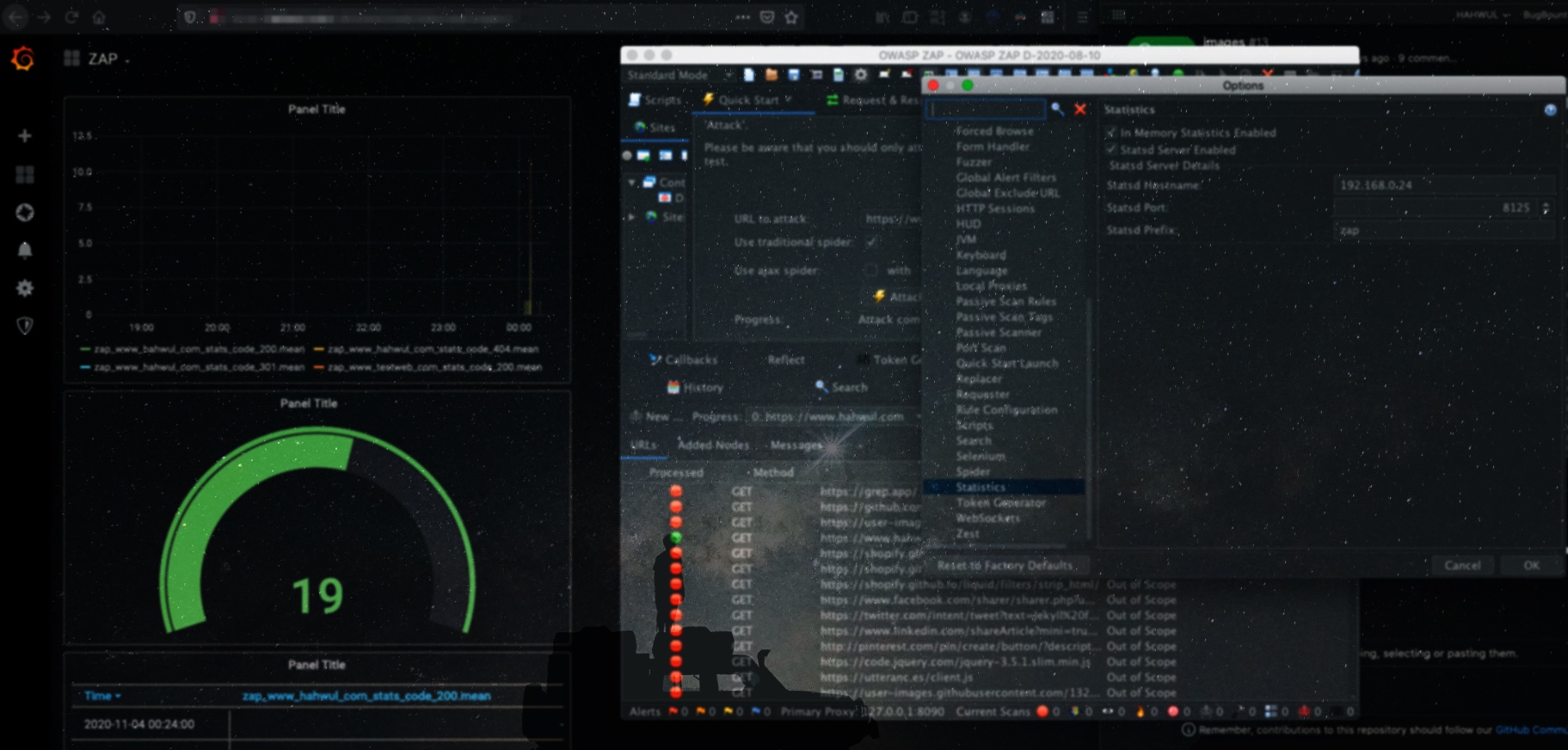The height and width of the screenshot is (750, 1568).
Task: Click the browser reload icon
Action: pos(71,17)
